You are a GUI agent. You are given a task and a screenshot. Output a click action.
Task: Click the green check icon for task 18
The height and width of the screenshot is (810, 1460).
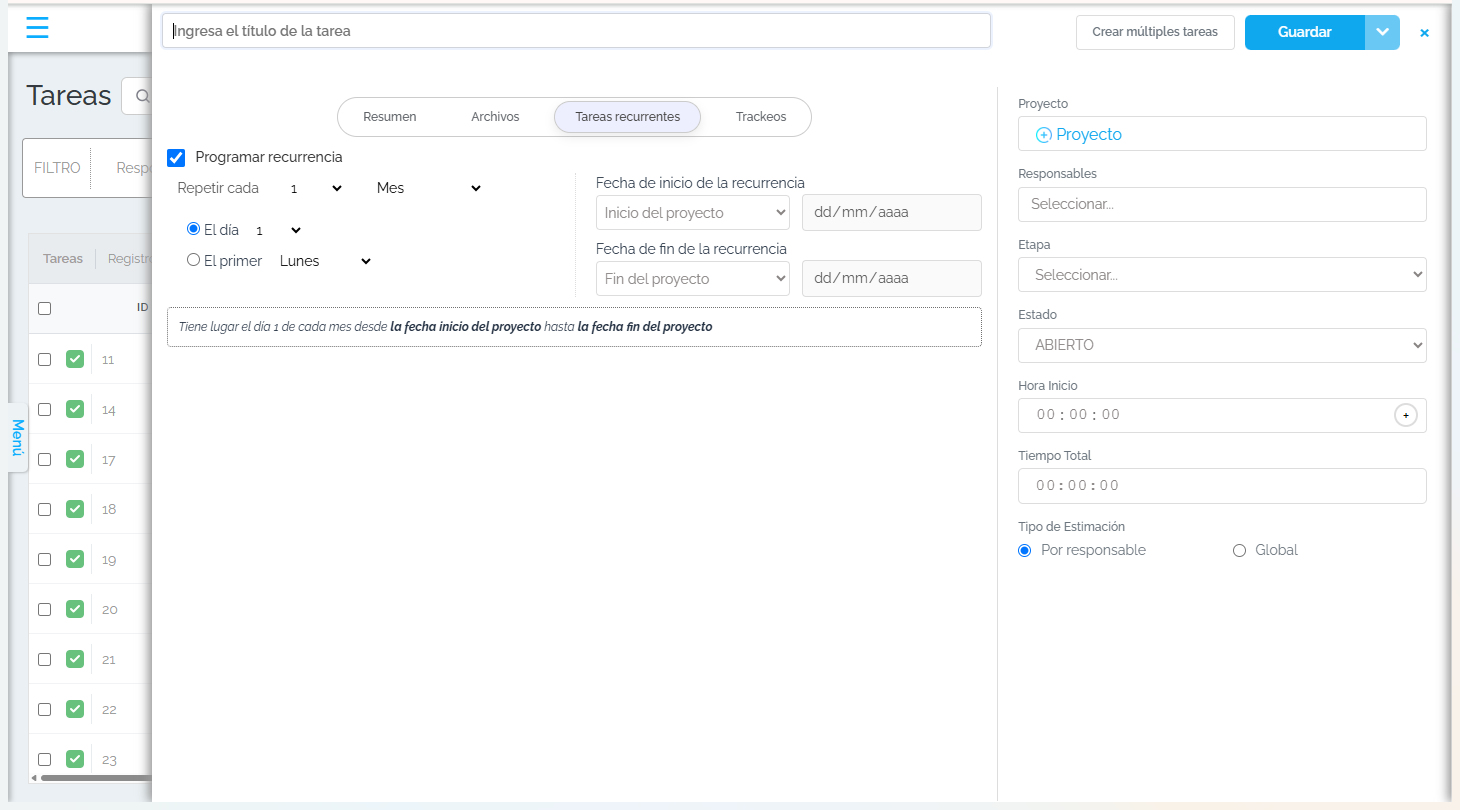(x=75, y=509)
